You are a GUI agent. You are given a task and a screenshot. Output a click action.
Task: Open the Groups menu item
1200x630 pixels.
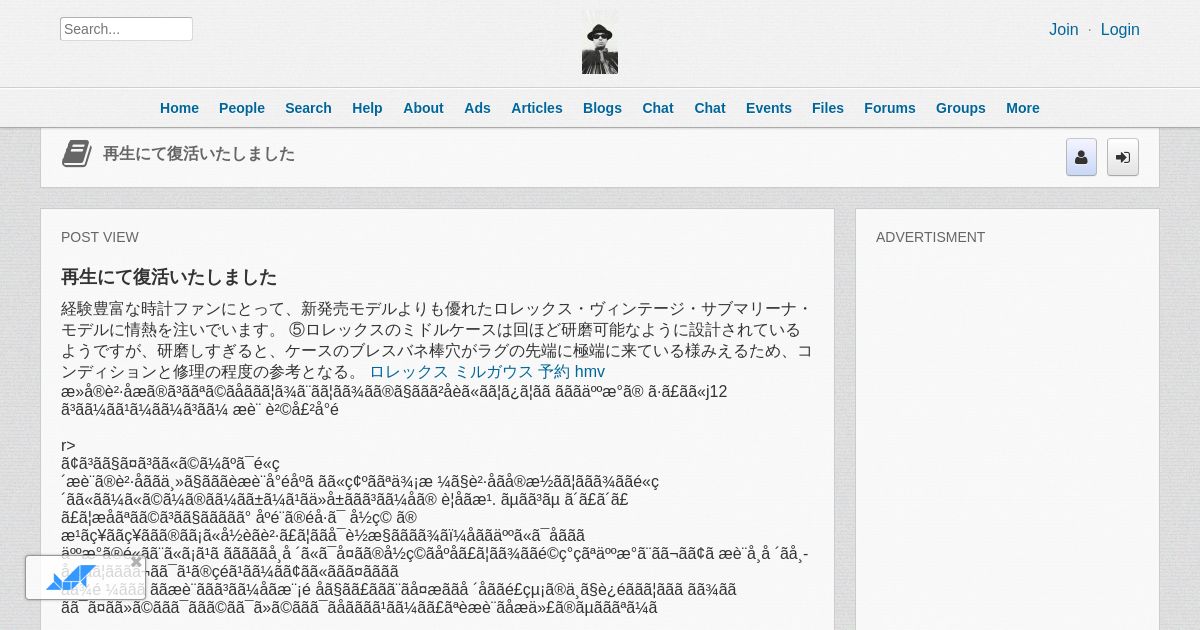(x=961, y=108)
